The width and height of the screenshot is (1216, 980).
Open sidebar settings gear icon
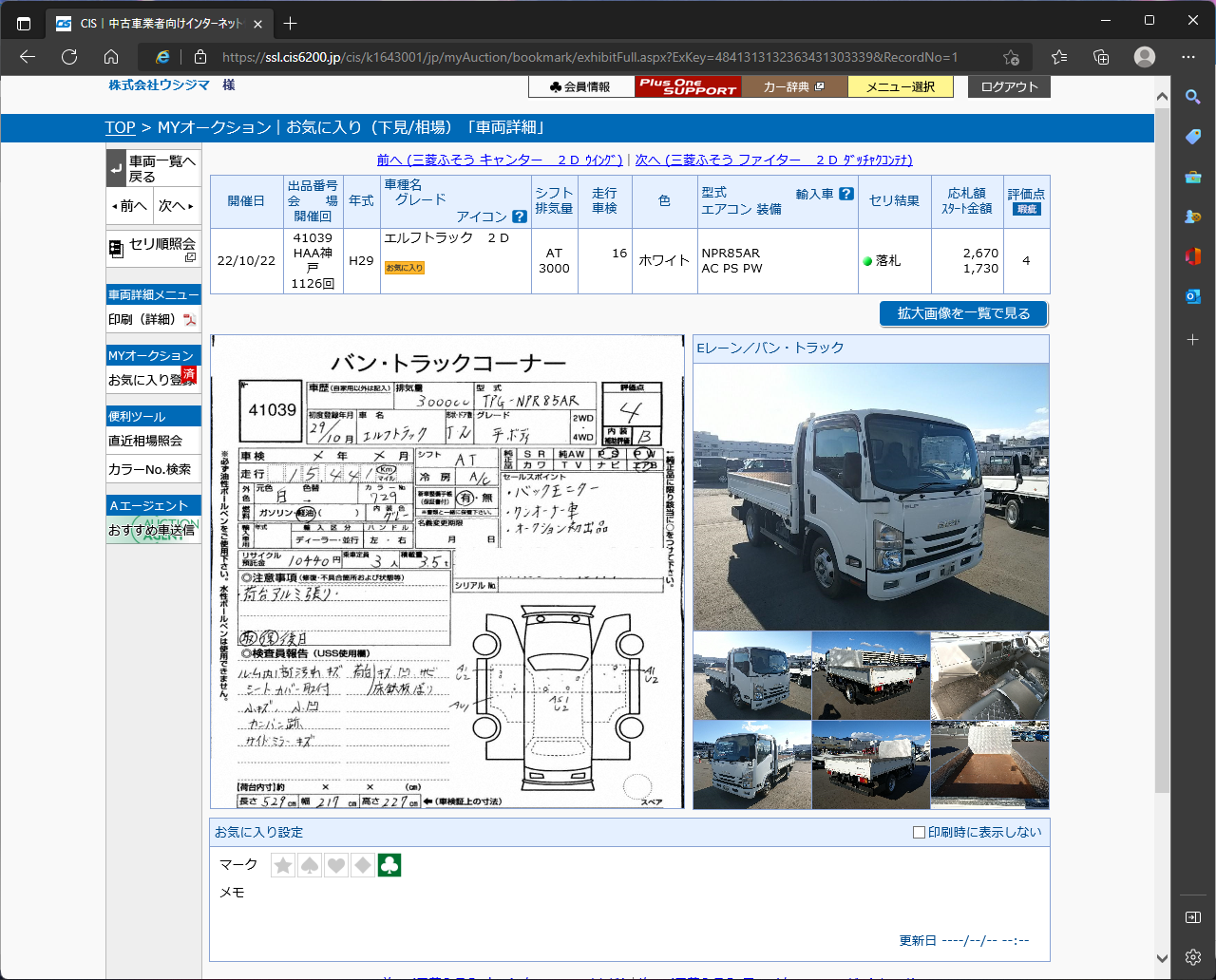pos(1193,957)
